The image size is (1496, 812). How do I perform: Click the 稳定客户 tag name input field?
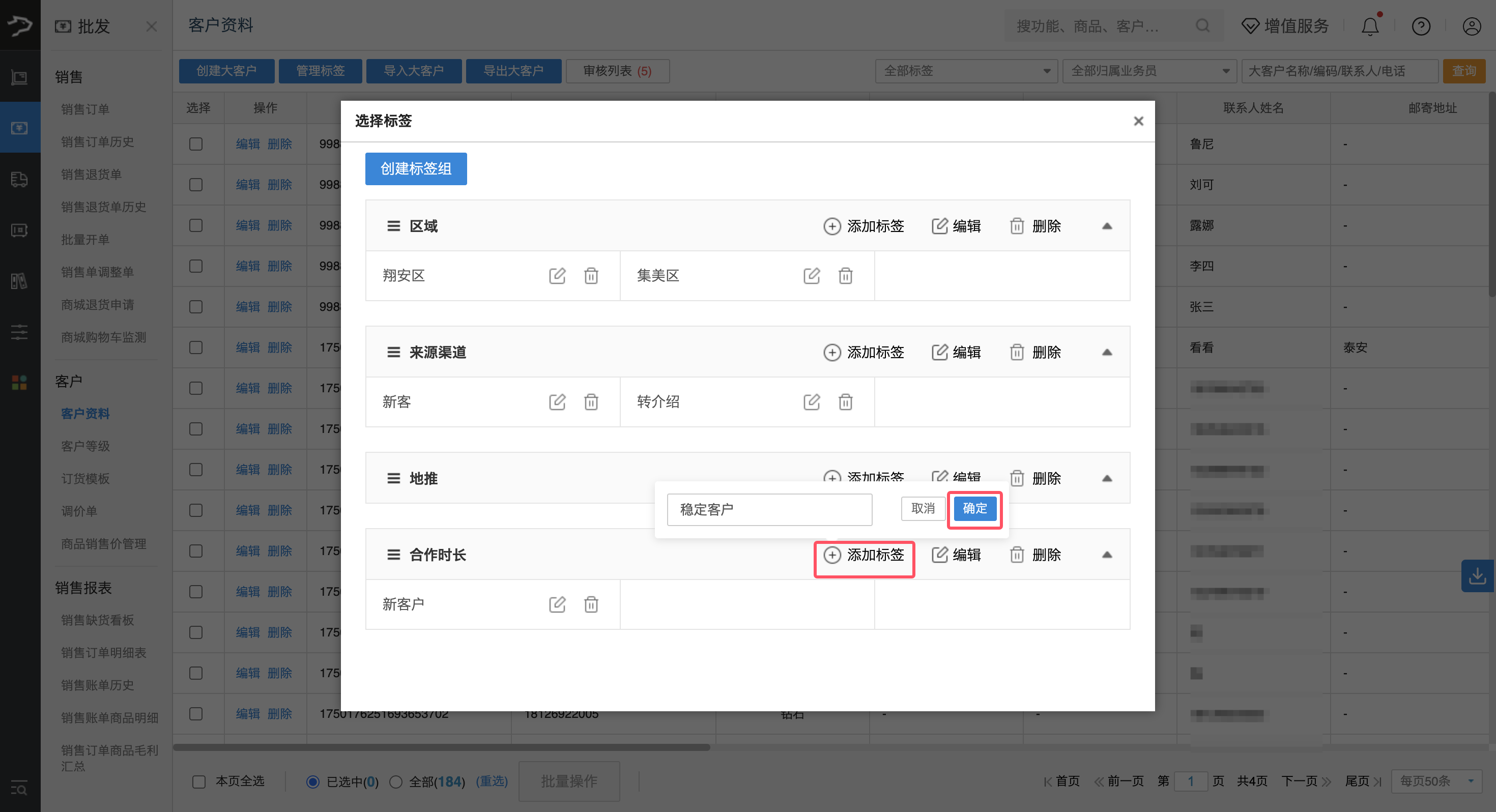(x=769, y=510)
